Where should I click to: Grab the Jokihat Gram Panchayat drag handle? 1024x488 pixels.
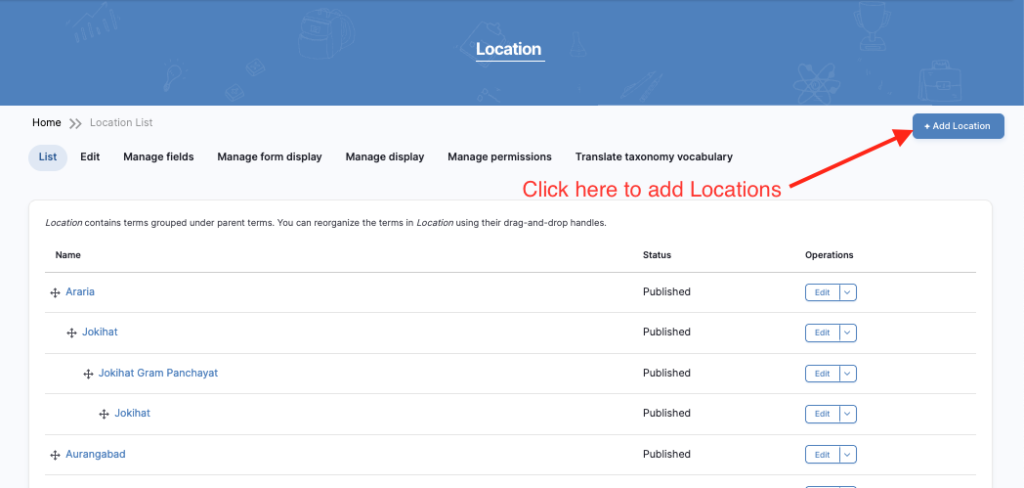pyautogui.click(x=88, y=373)
